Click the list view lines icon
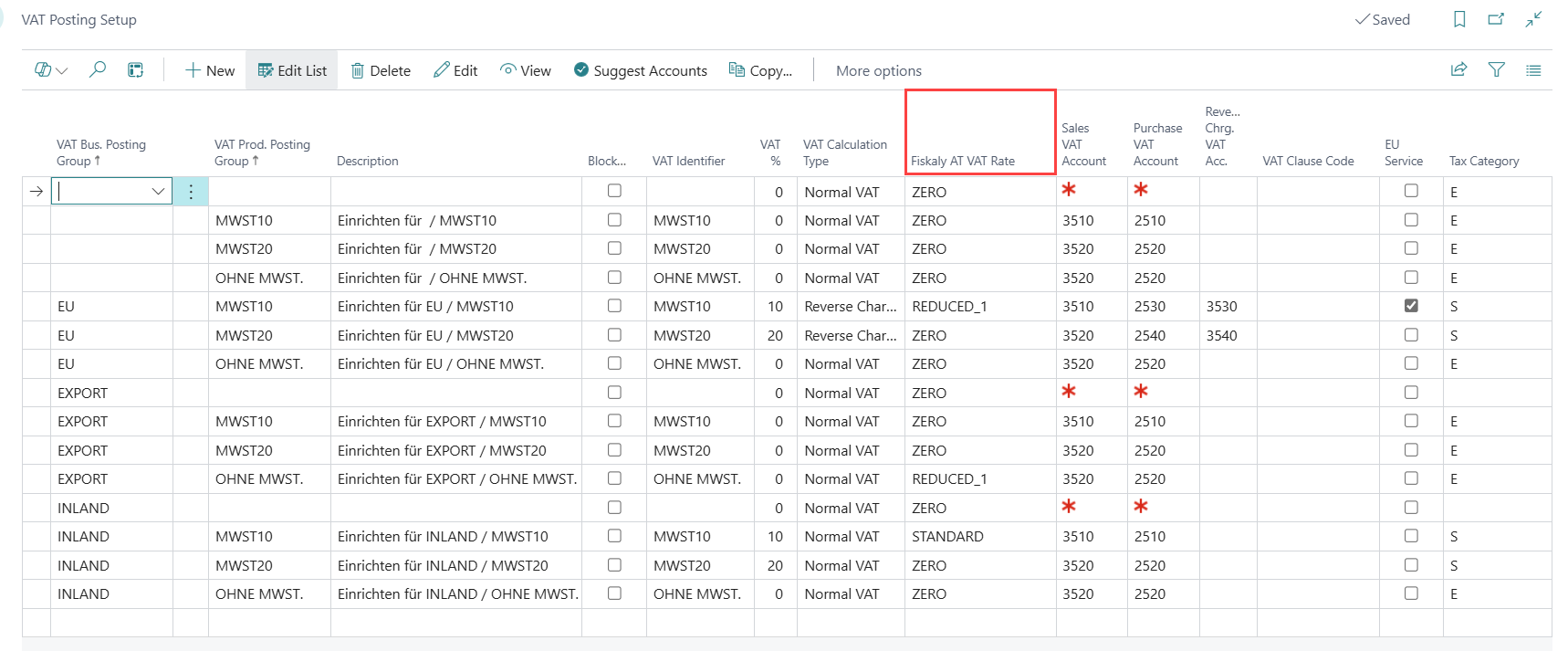This screenshot has height=651, width=1568. pyautogui.click(x=1533, y=69)
